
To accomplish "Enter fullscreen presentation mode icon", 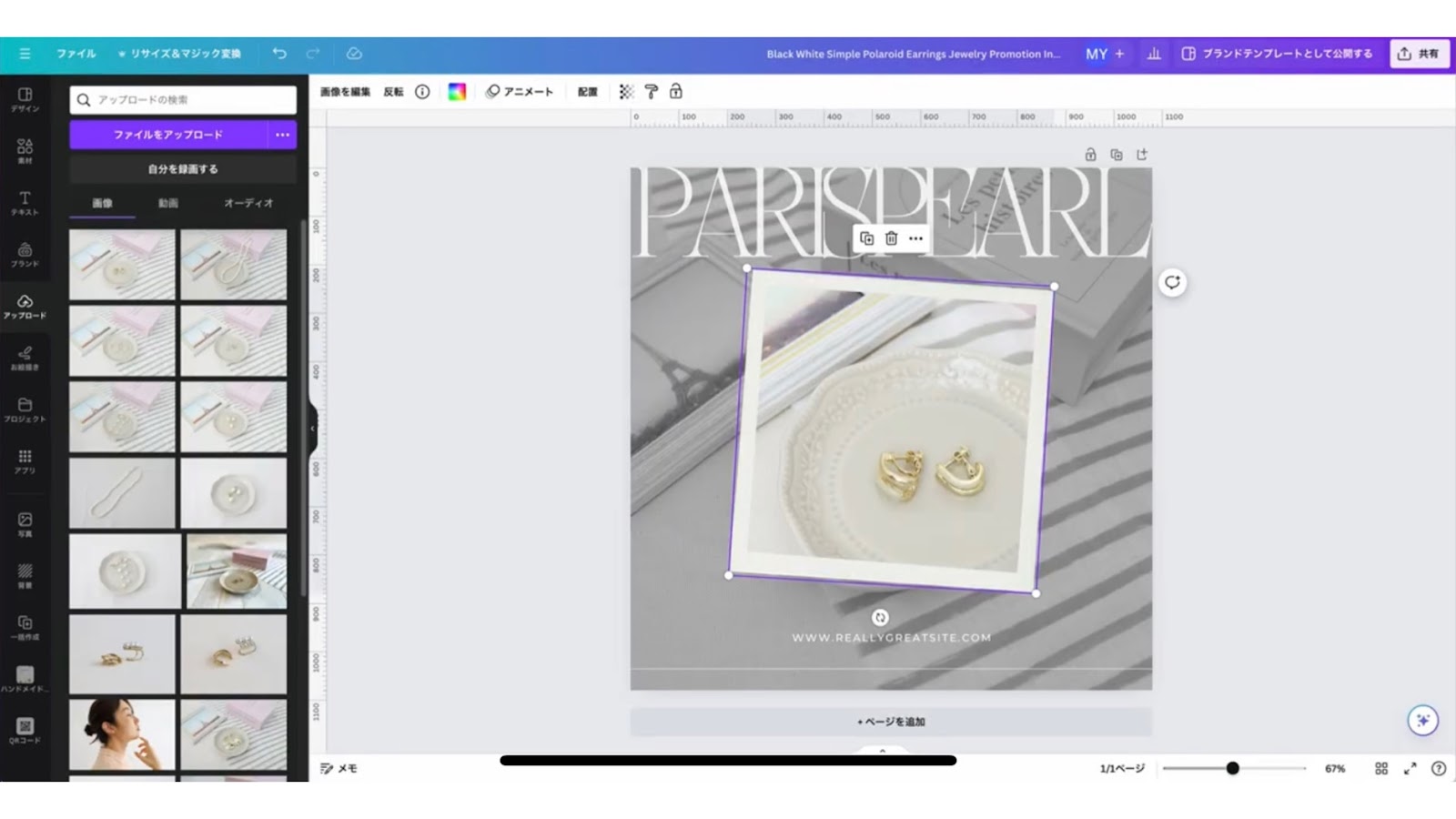I will tap(1410, 769).
